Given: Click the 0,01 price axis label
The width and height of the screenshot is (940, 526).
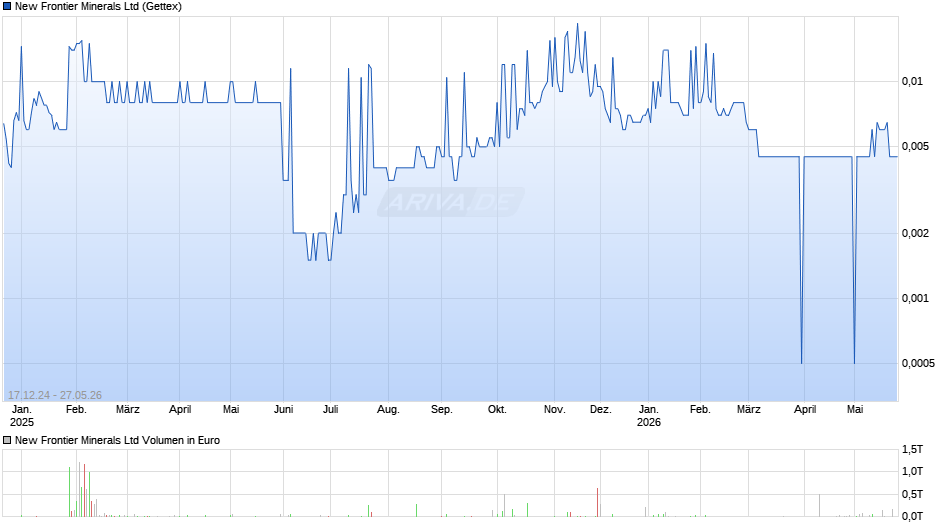Looking at the screenshot, I should tap(912, 82).
